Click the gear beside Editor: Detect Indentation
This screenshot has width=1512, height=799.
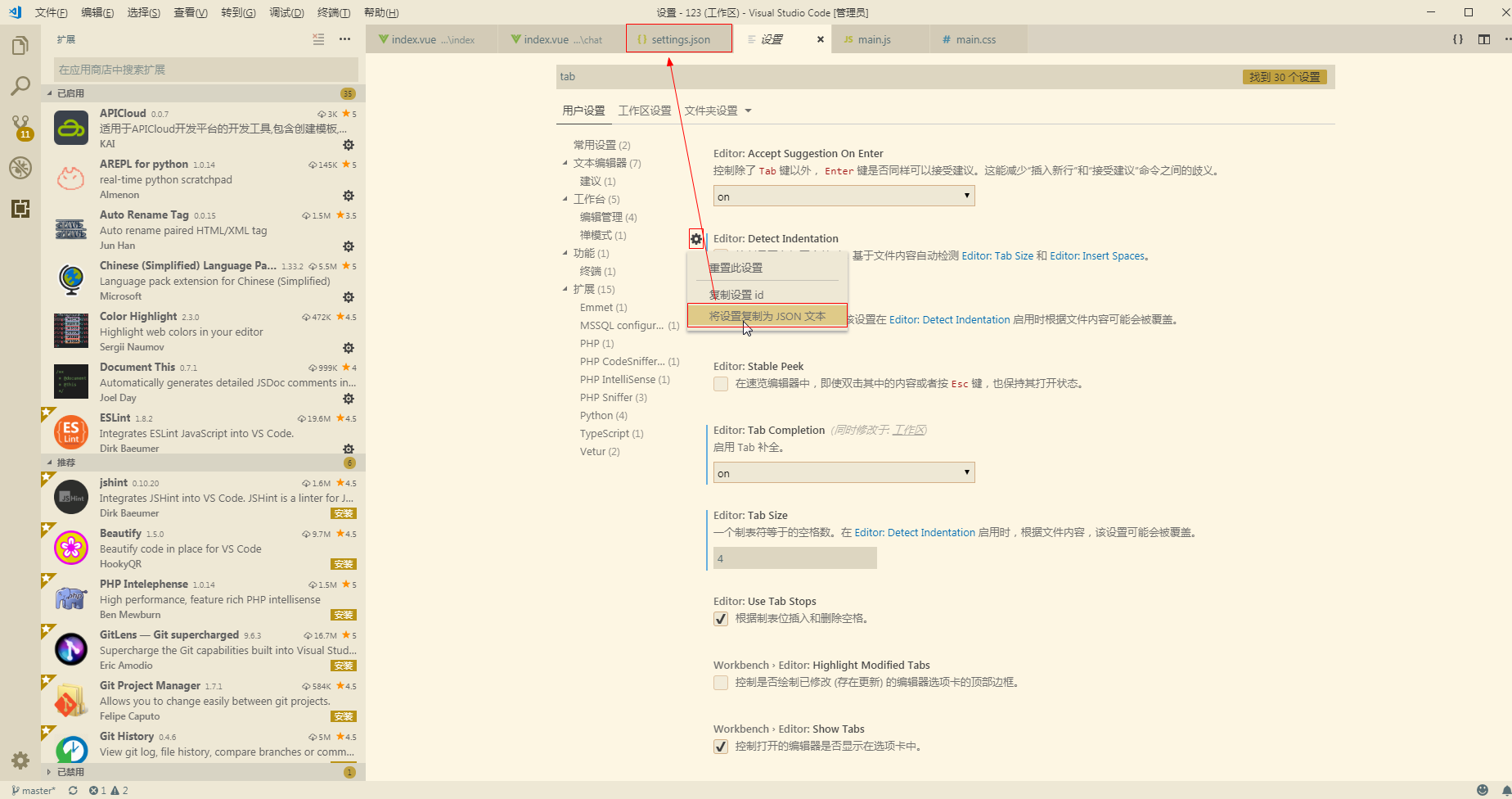[x=696, y=239]
